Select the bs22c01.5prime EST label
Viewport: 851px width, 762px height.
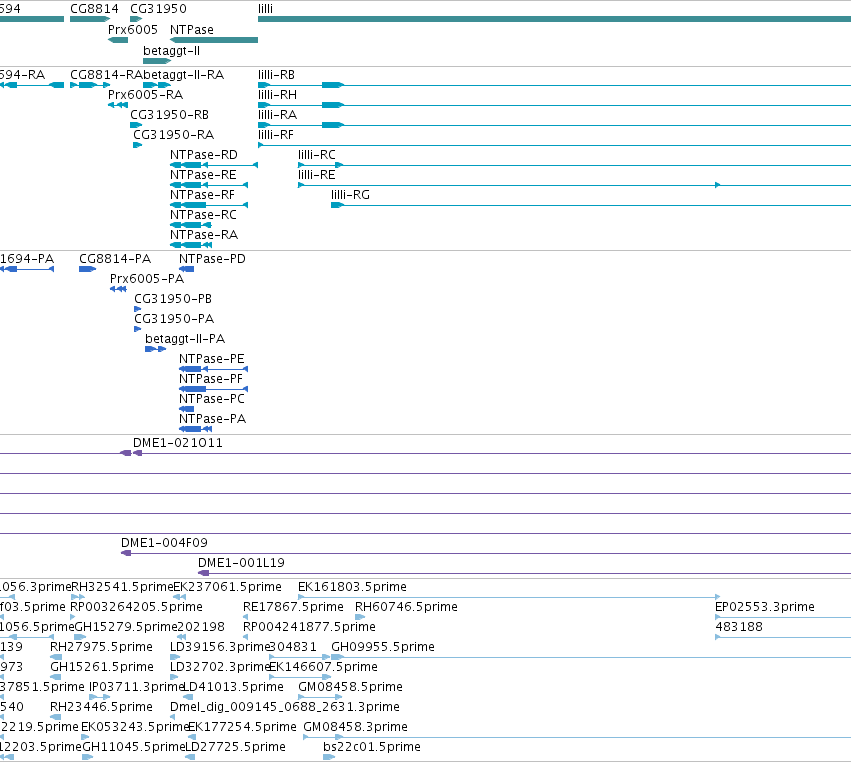click(x=371, y=747)
